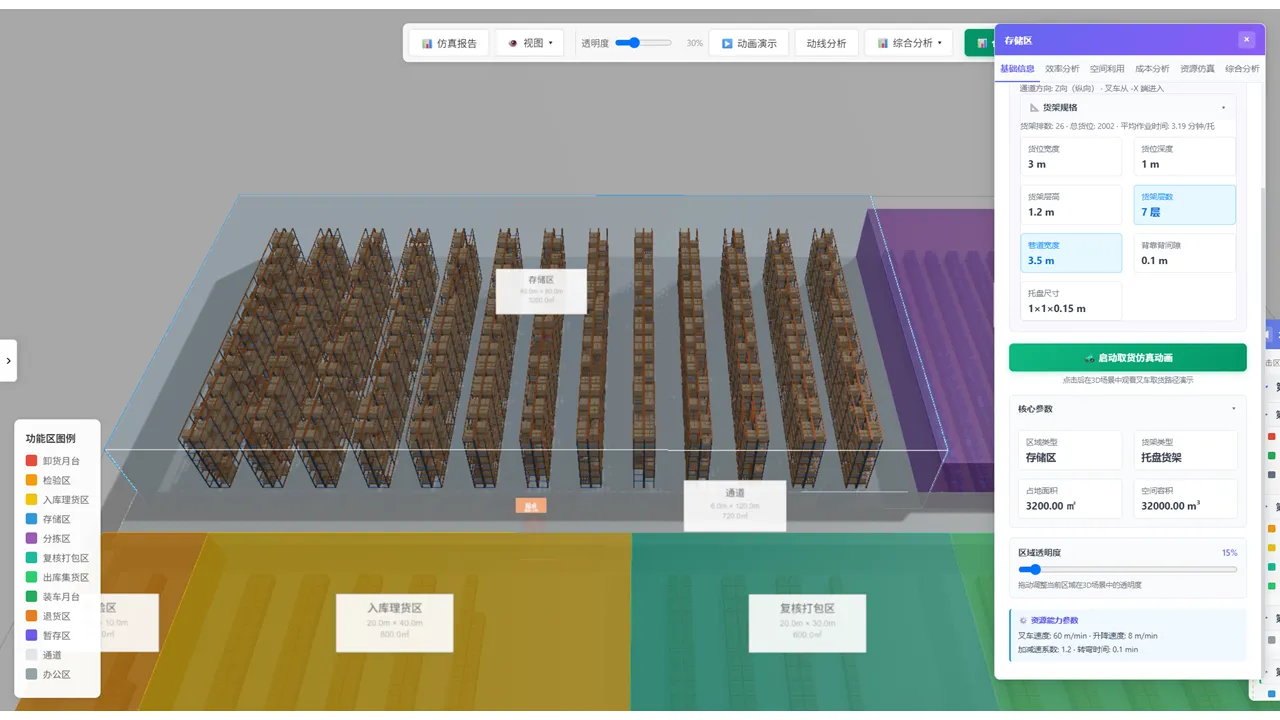
Task: Click the 装车月台 legend swatch
Action: click(32, 597)
